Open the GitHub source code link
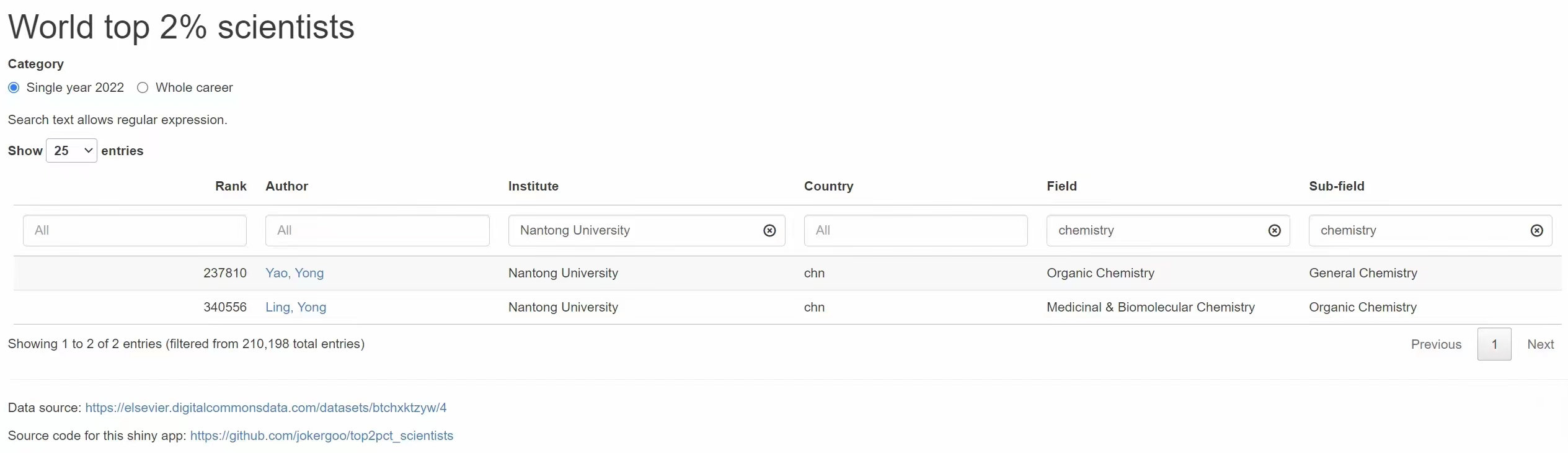The width and height of the screenshot is (1568, 453). (x=321, y=436)
